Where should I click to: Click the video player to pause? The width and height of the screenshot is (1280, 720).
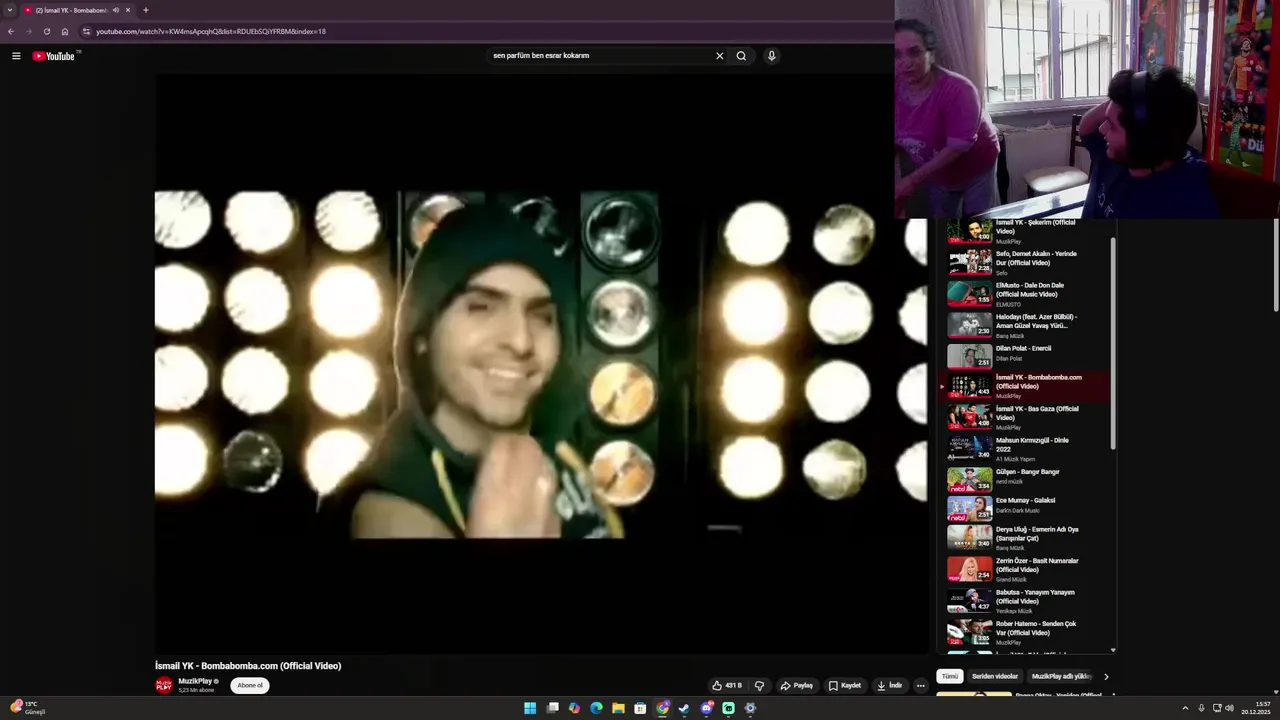tap(541, 365)
